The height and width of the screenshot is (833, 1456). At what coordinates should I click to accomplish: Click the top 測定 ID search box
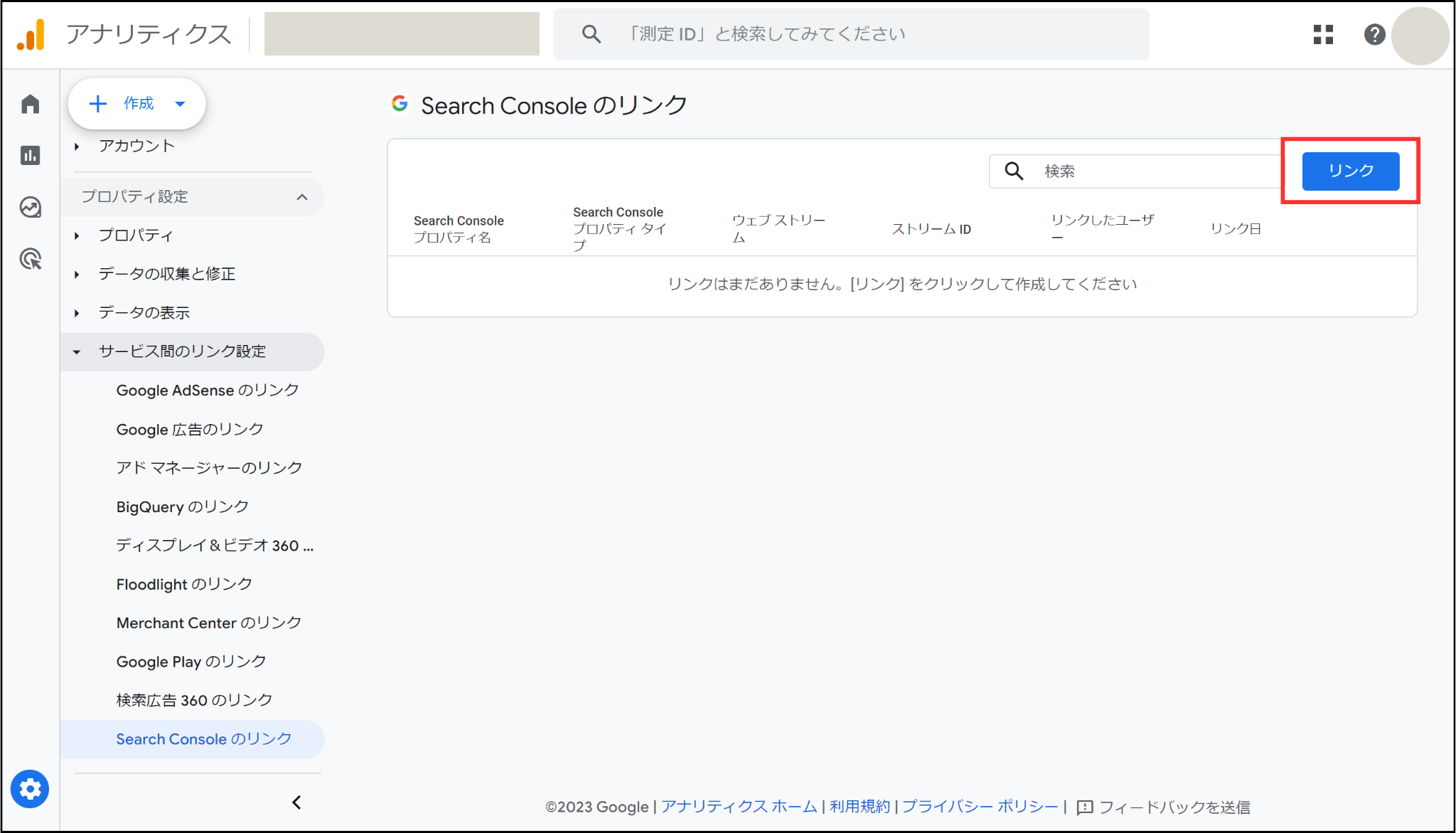[851, 34]
